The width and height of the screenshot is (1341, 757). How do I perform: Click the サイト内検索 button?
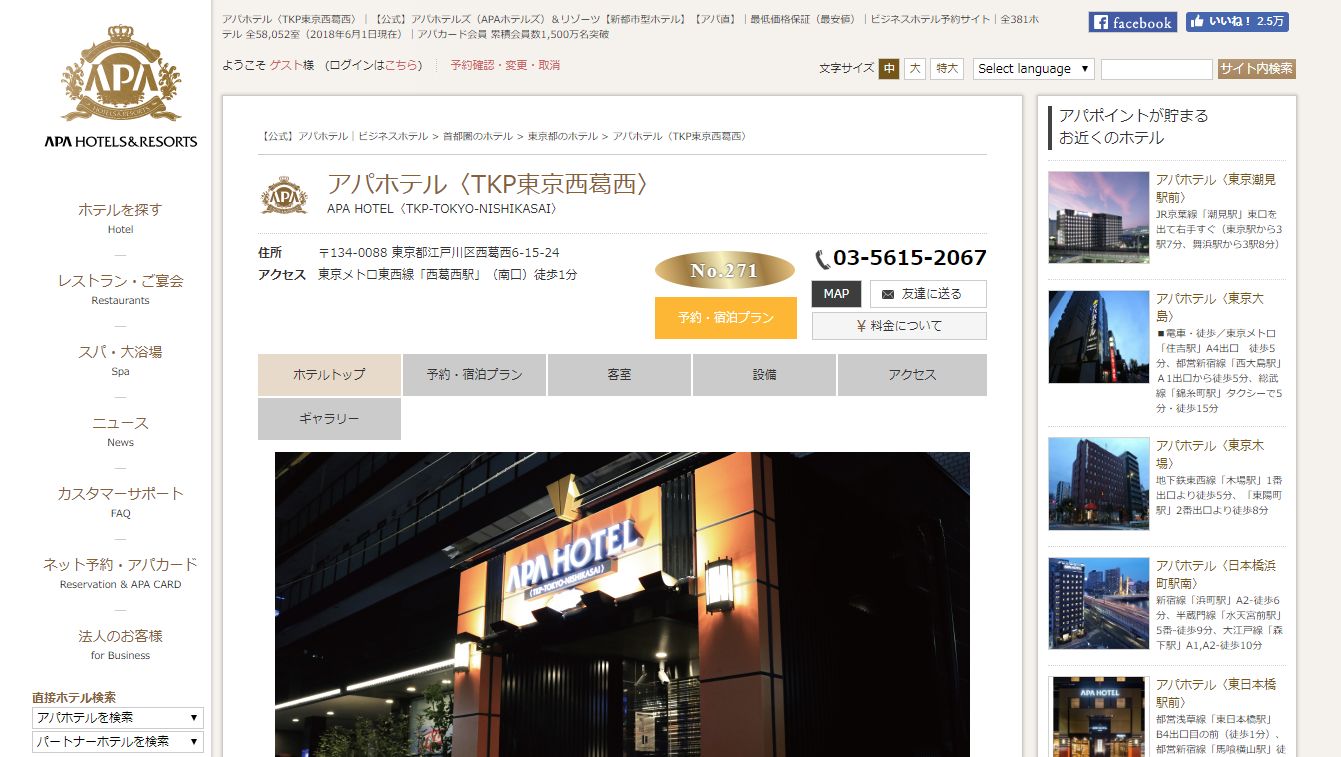coord(1256,69)
